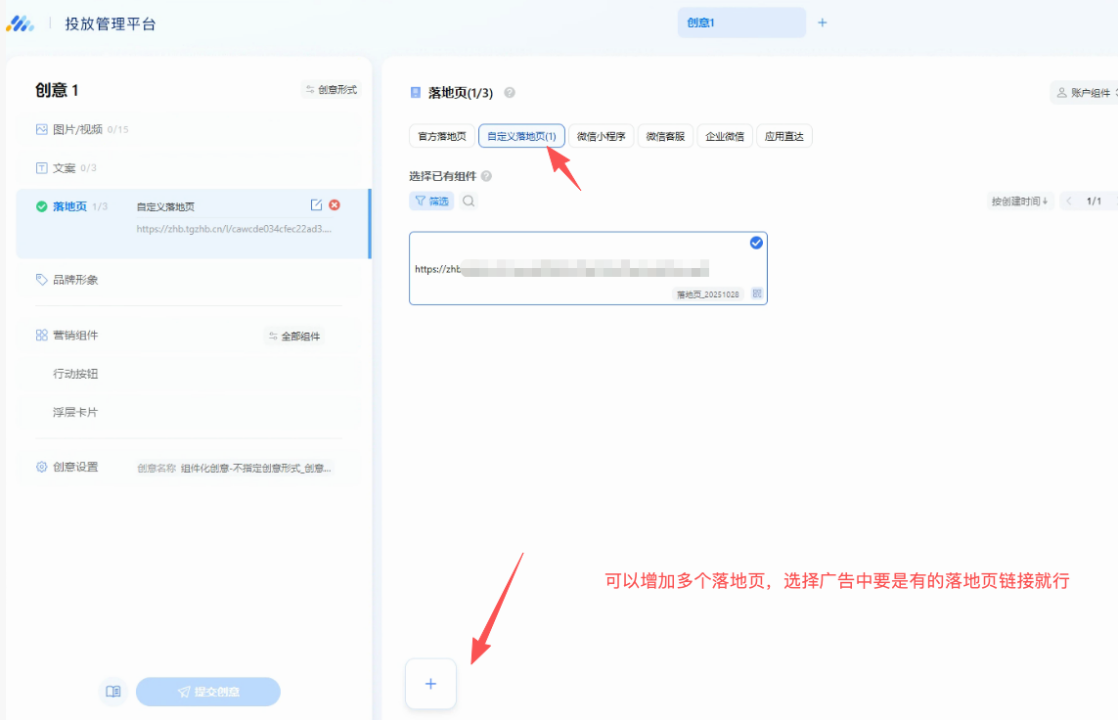The image size is (1118, 720).
Task: Click the book icon left of 提交创意
Action: point(113,691)
